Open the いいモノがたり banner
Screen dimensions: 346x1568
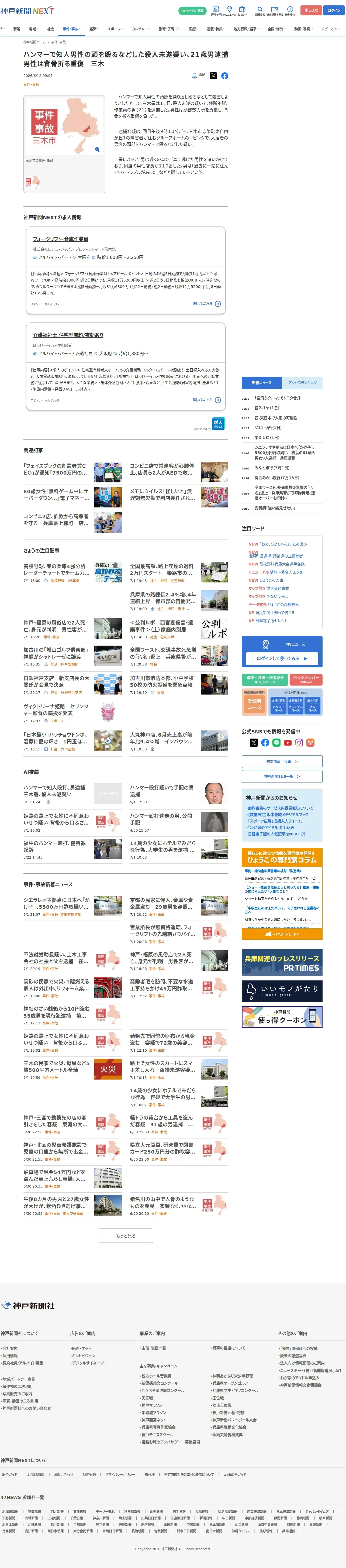click(x=282, y=991)
